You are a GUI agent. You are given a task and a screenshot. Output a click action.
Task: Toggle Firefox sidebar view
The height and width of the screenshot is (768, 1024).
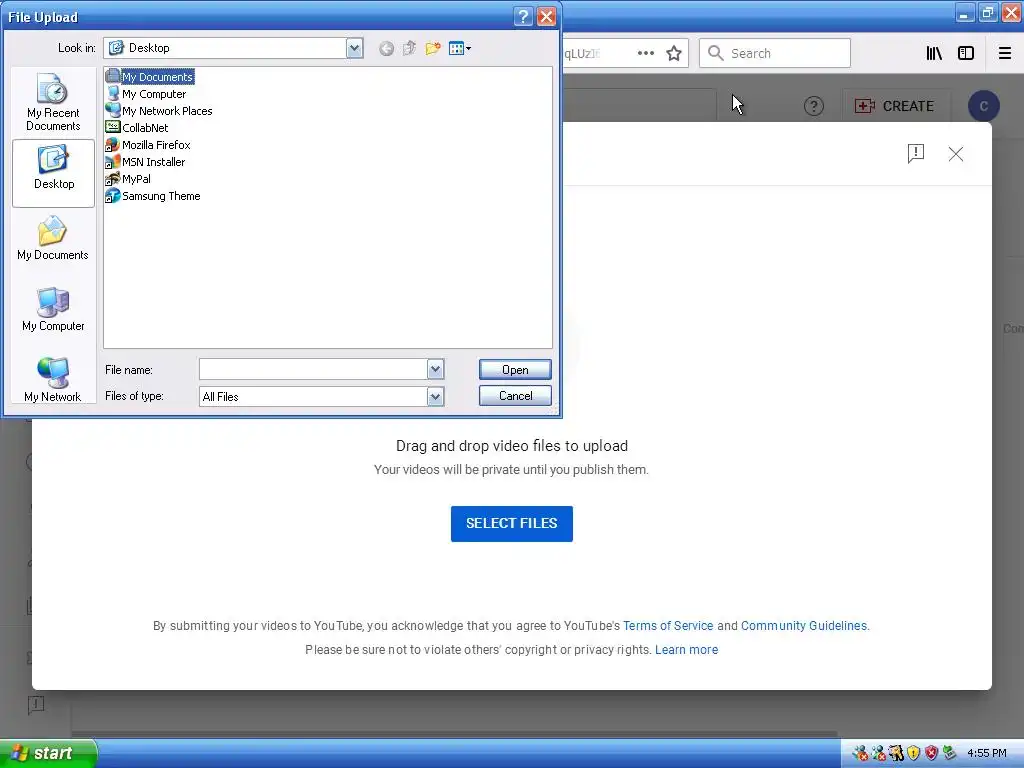point(966,54)
